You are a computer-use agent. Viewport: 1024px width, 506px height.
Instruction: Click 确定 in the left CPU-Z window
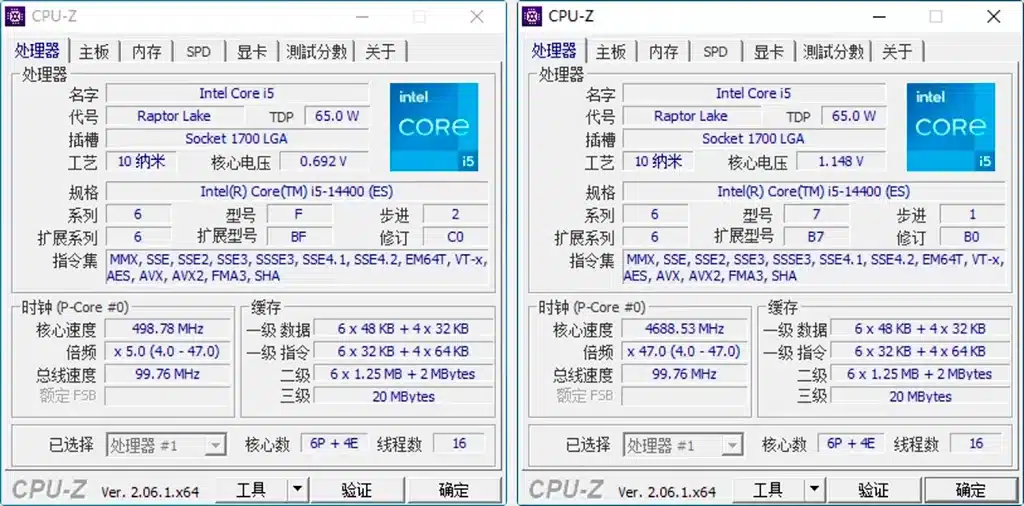pyautogui.click(x=454, y=489)
